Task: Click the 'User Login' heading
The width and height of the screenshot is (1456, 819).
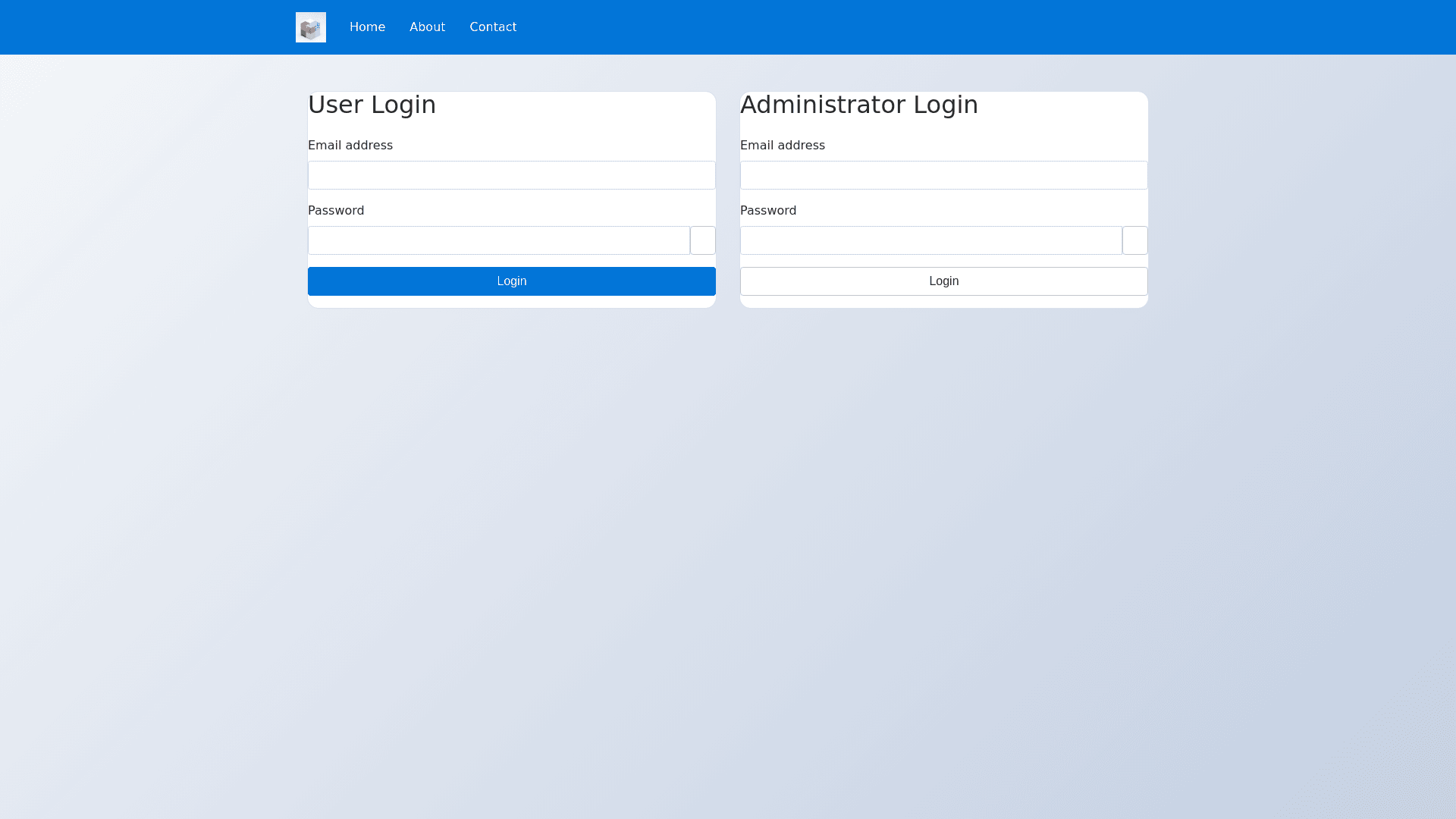Action: [x=372, y=105]
